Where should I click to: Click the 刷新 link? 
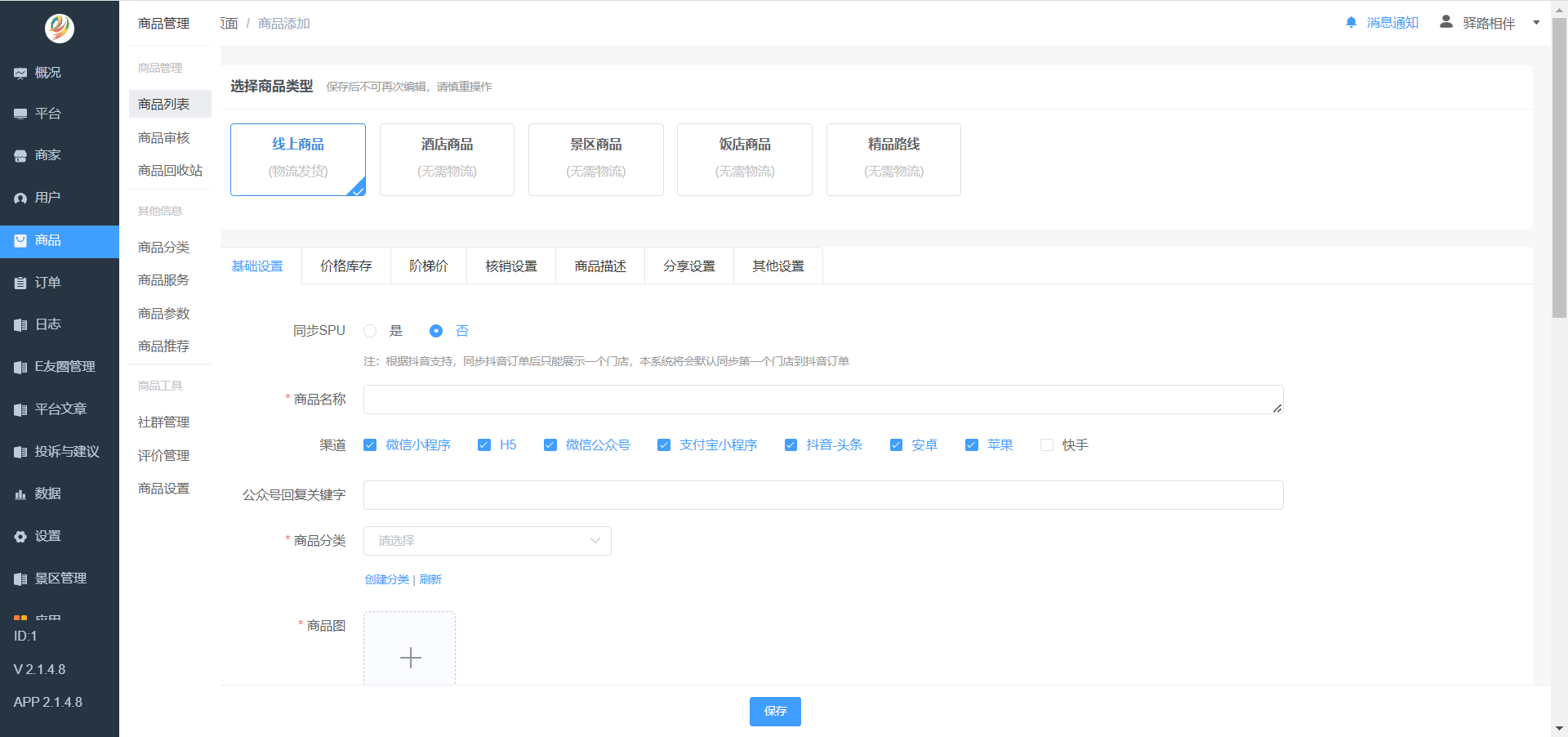click(x=430, y=579)
